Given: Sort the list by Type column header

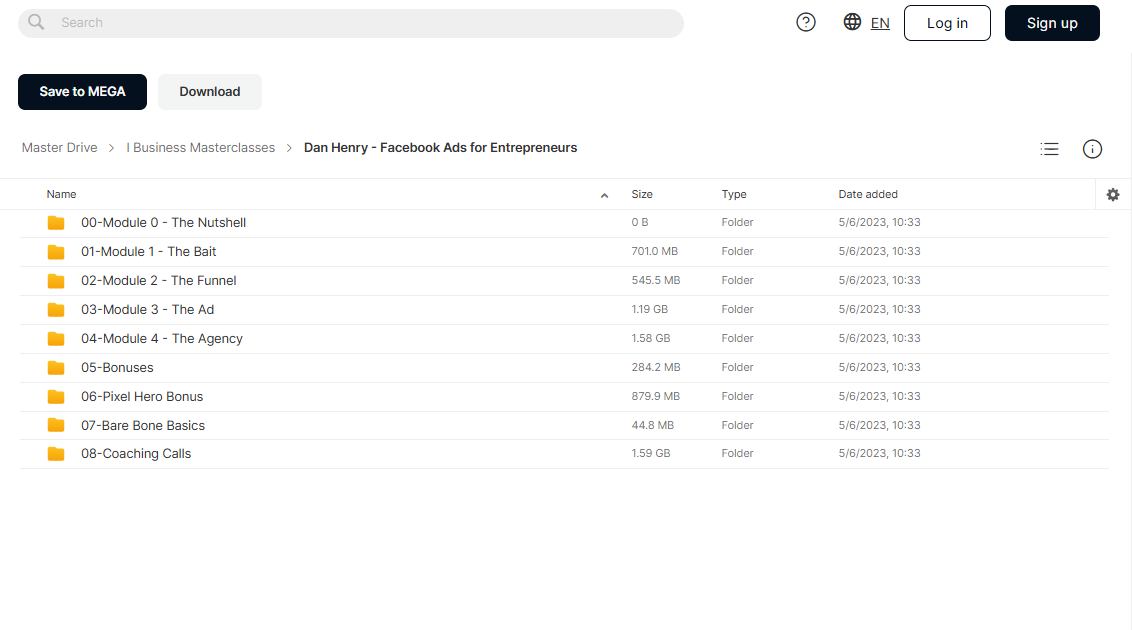Looking at the screenshot, I should [x=733, y=194].
